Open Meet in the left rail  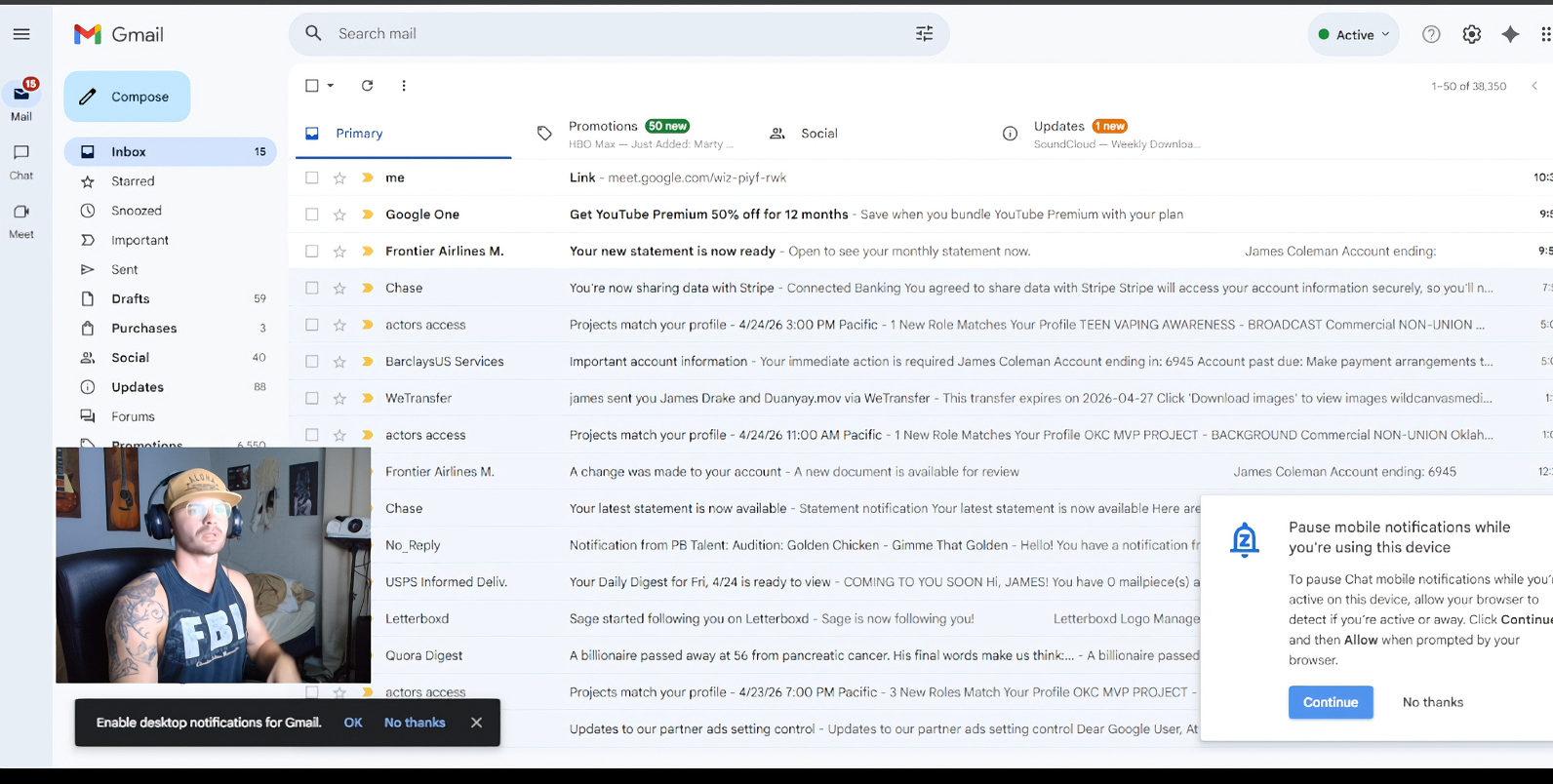21,221
